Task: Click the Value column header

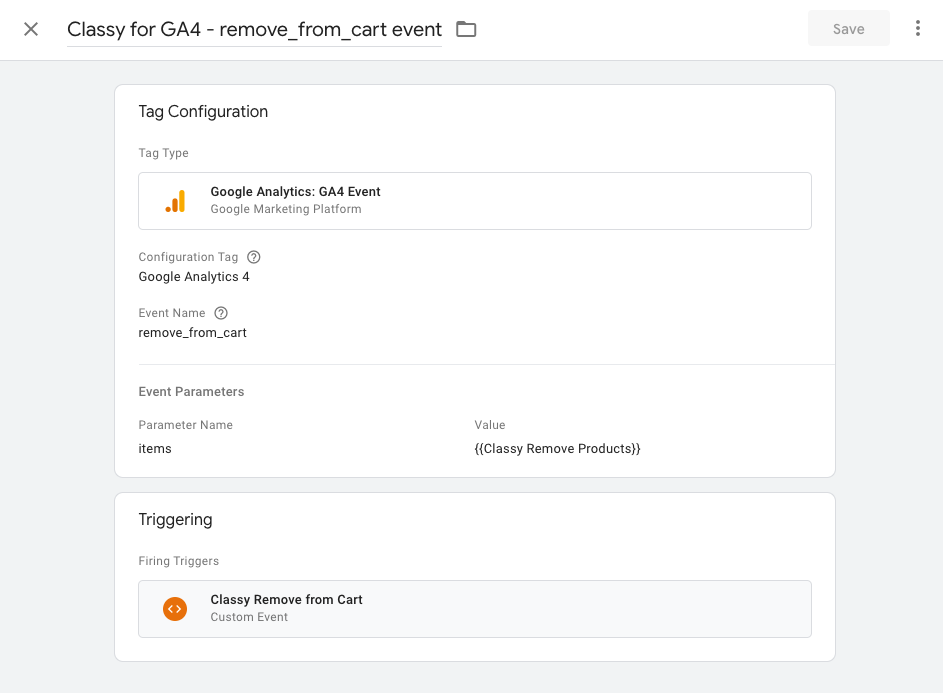Action: 490,425
